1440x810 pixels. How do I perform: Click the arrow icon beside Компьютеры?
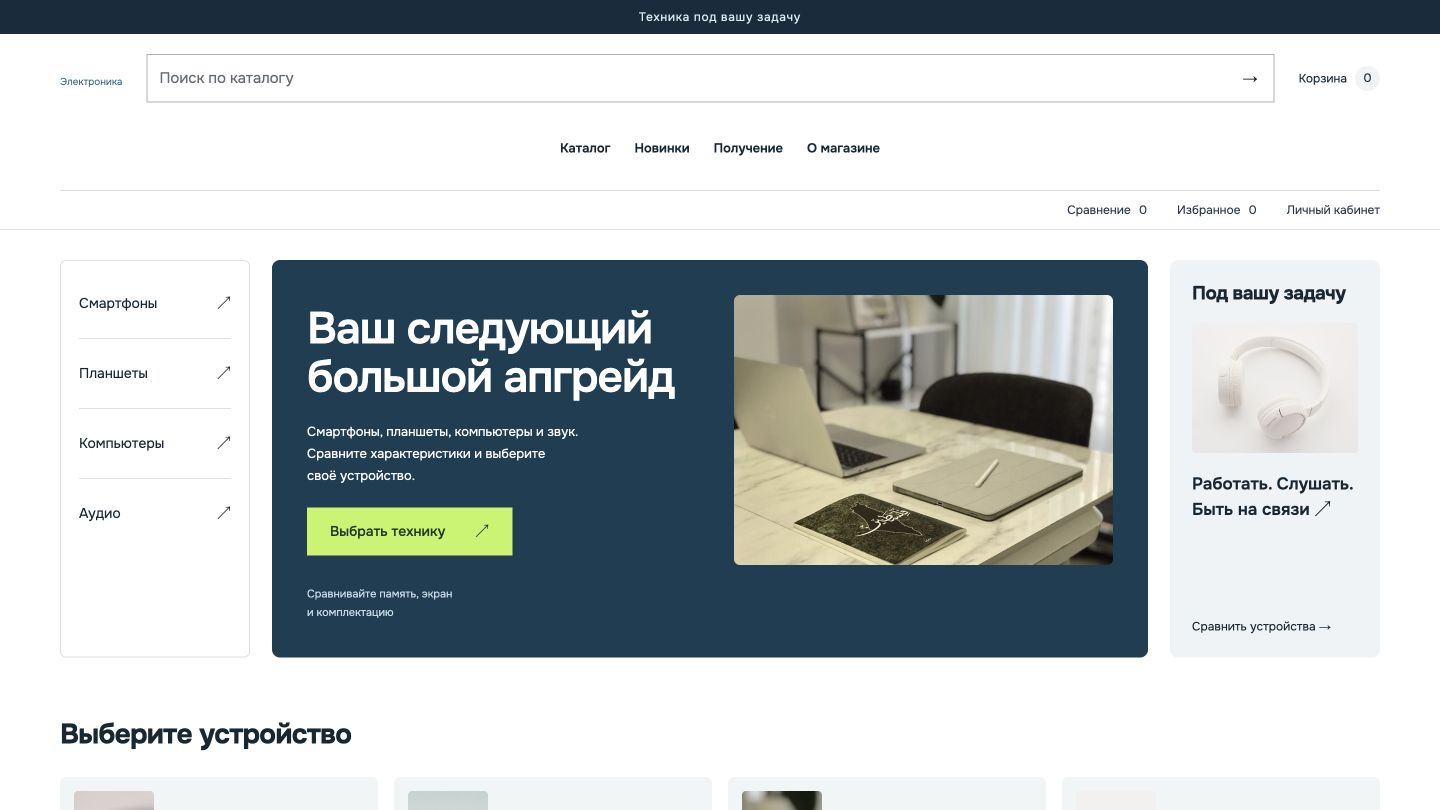[224, 442]
